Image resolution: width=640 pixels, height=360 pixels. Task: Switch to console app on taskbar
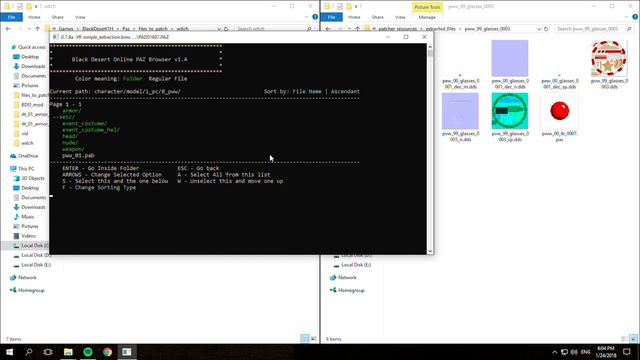pos(127,352)
